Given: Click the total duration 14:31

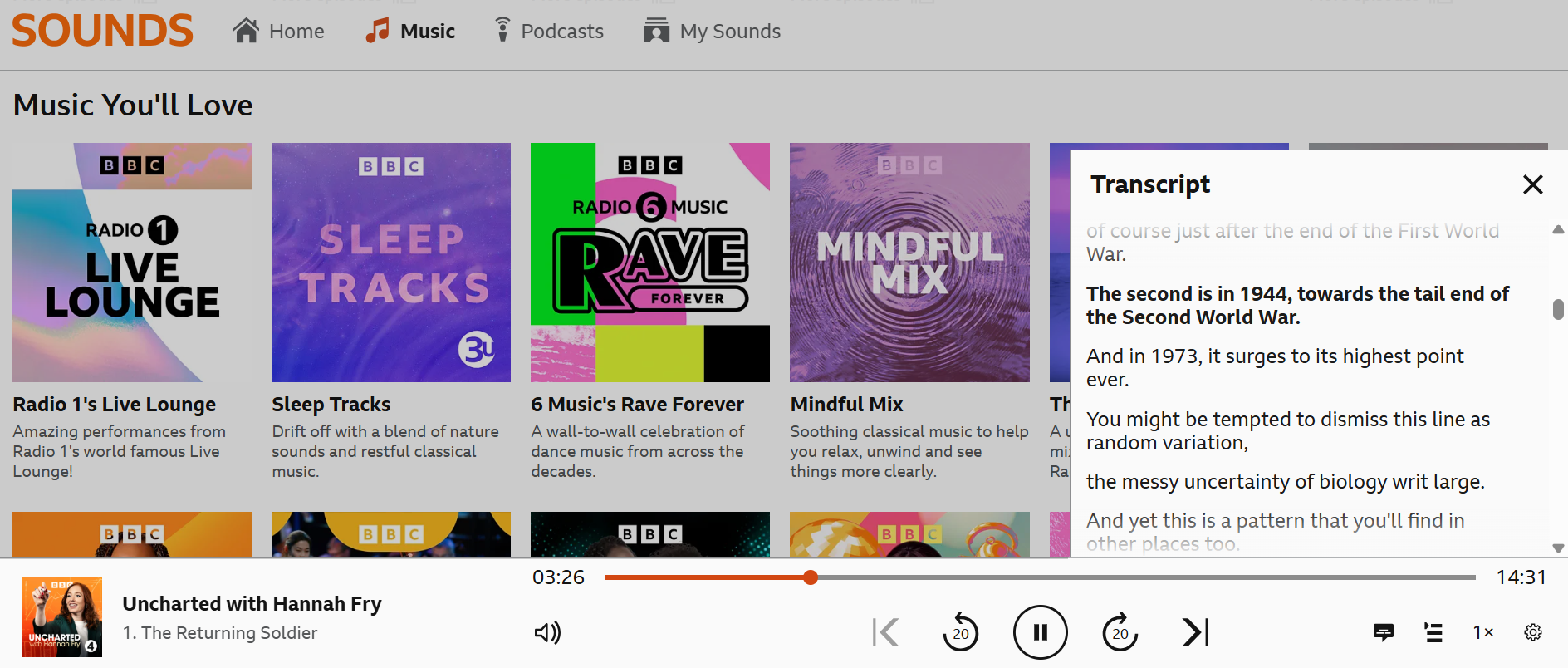Looking at the screenshot, I should (x=1521, y=577).
